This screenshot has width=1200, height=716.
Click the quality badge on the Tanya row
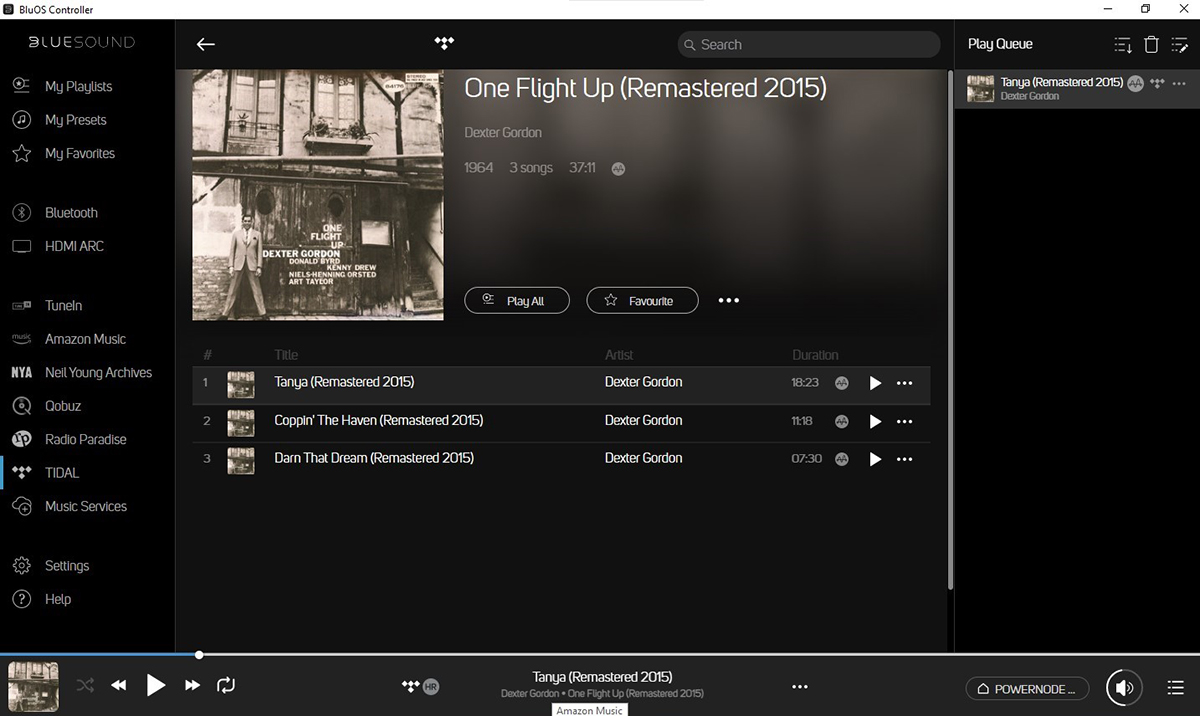[842, 383]
